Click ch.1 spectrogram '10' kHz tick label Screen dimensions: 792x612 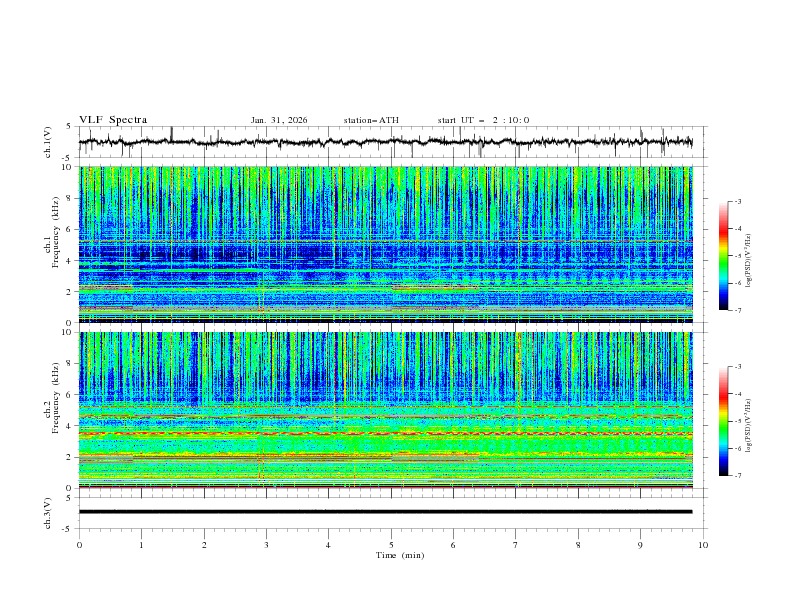pyautogui.click(x=68, y=167)
